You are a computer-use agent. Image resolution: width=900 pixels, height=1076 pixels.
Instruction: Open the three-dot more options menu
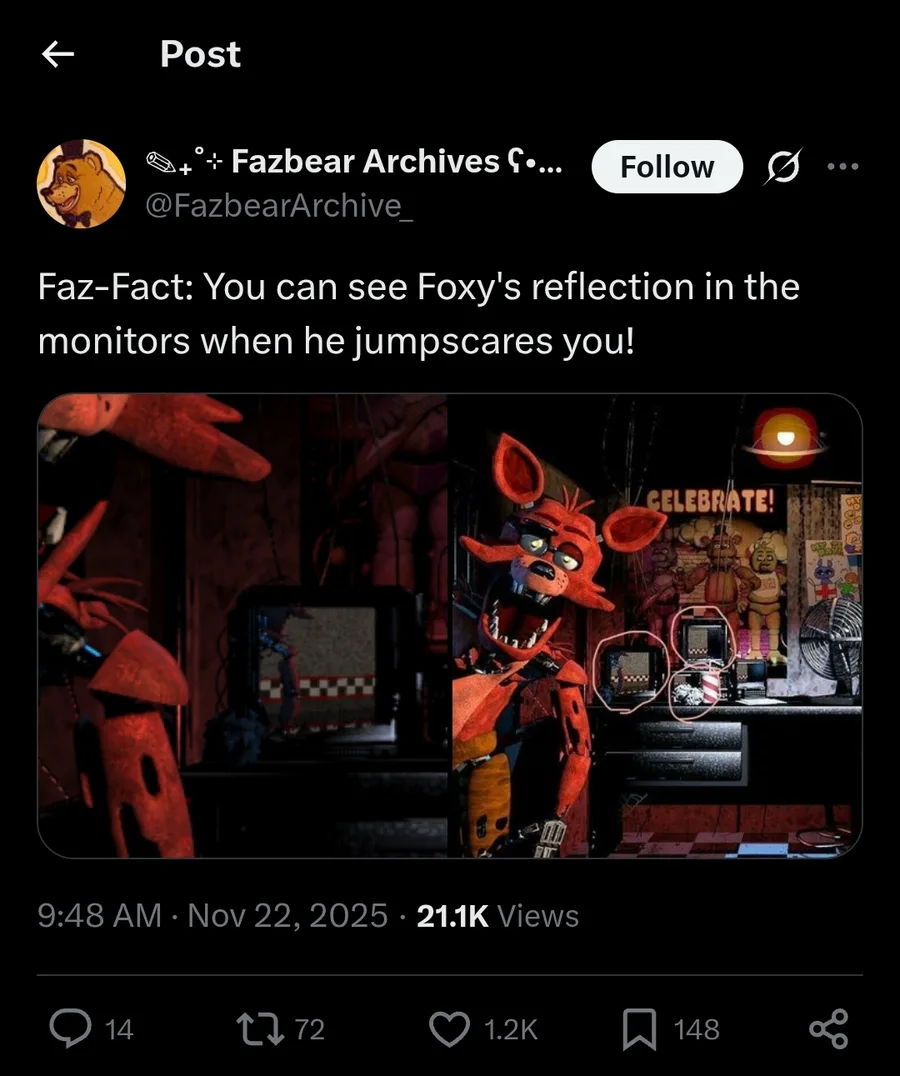point(842,166)
